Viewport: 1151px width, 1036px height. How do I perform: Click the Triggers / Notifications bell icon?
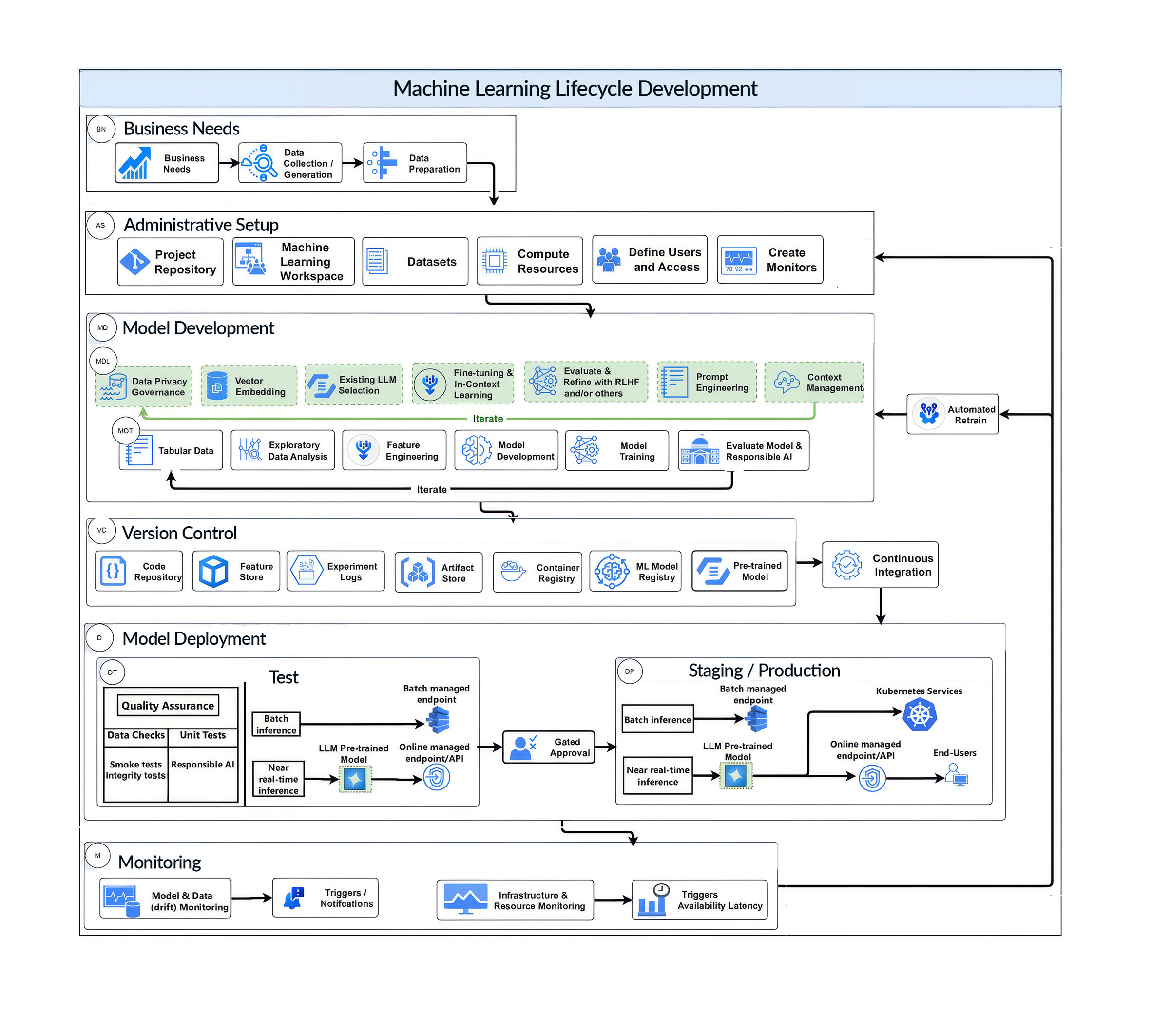(294, 898)
